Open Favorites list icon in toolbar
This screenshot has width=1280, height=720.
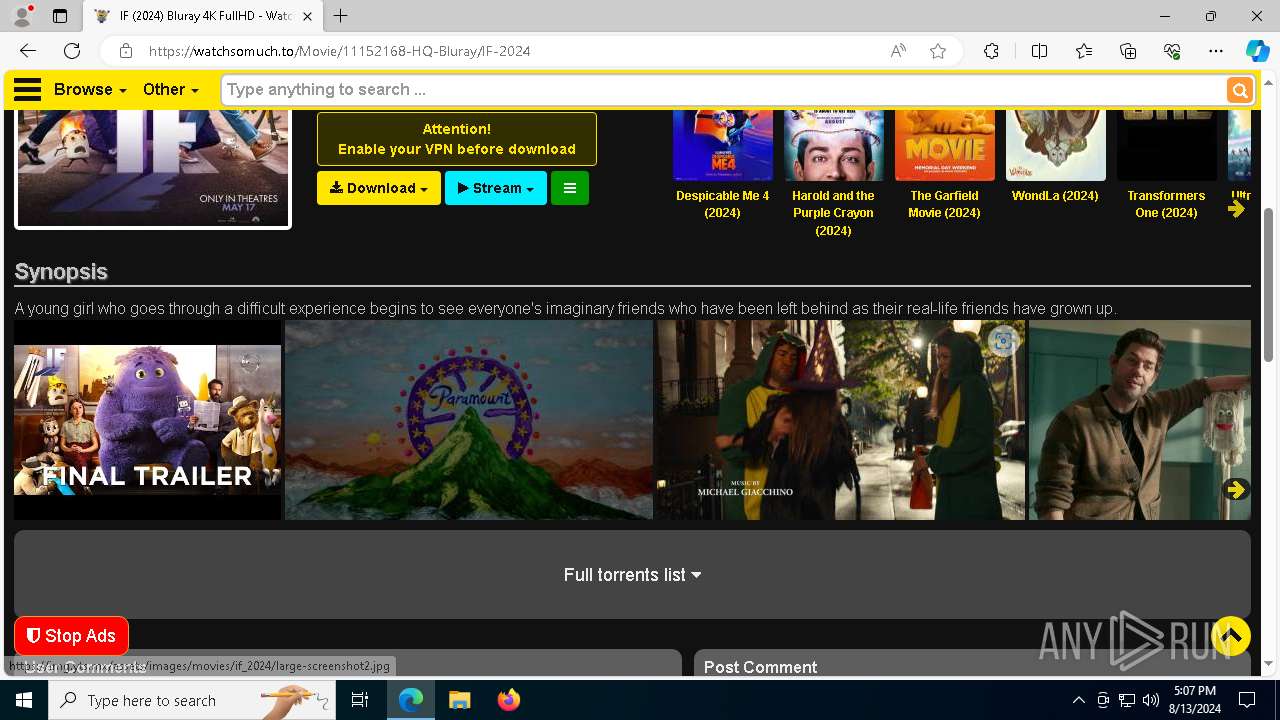click(x=1084, y=51)
